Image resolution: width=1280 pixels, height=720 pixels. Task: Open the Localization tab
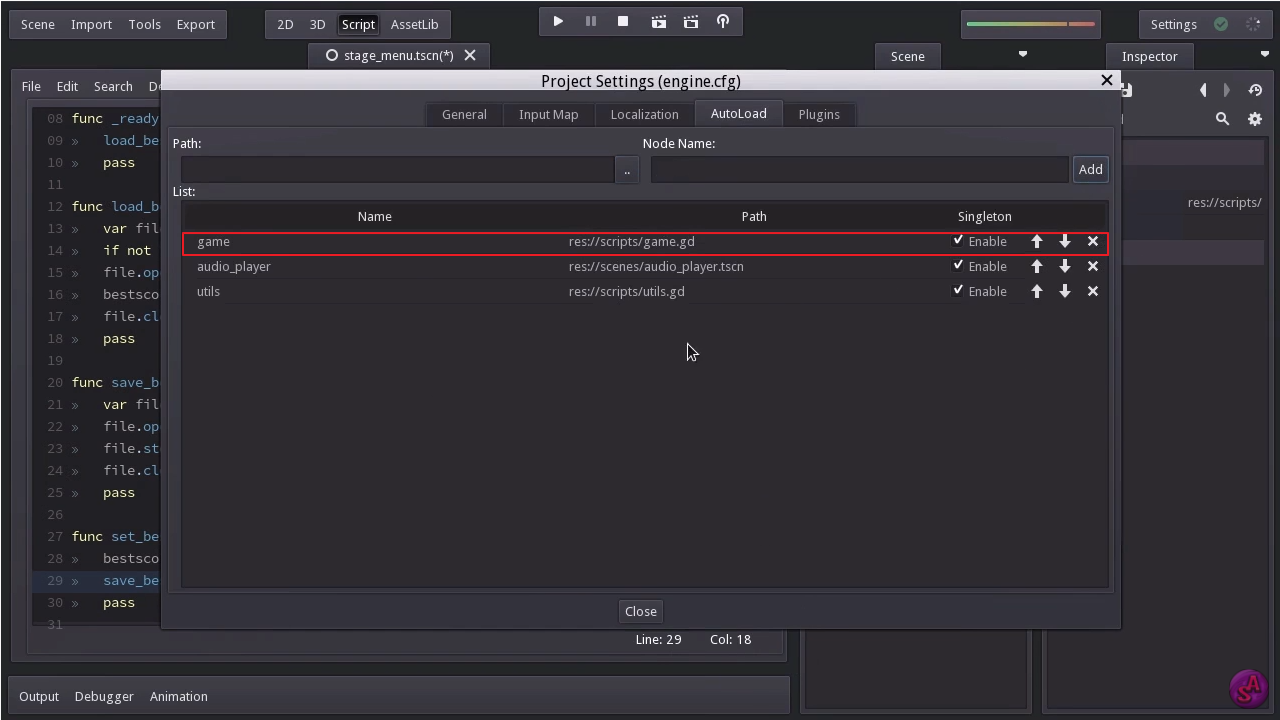pyautogui.click(x=644, y=114)
